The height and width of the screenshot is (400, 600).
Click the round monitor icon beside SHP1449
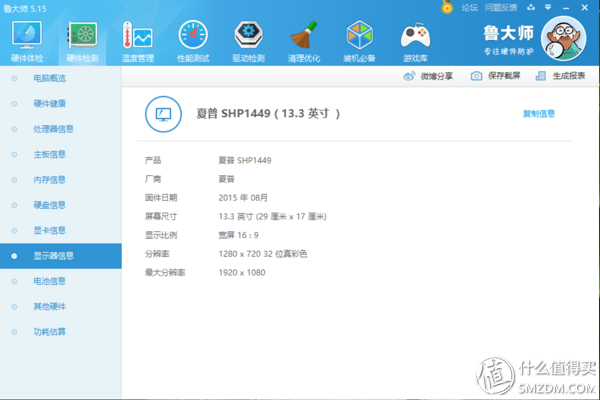[x=163, y=114]
